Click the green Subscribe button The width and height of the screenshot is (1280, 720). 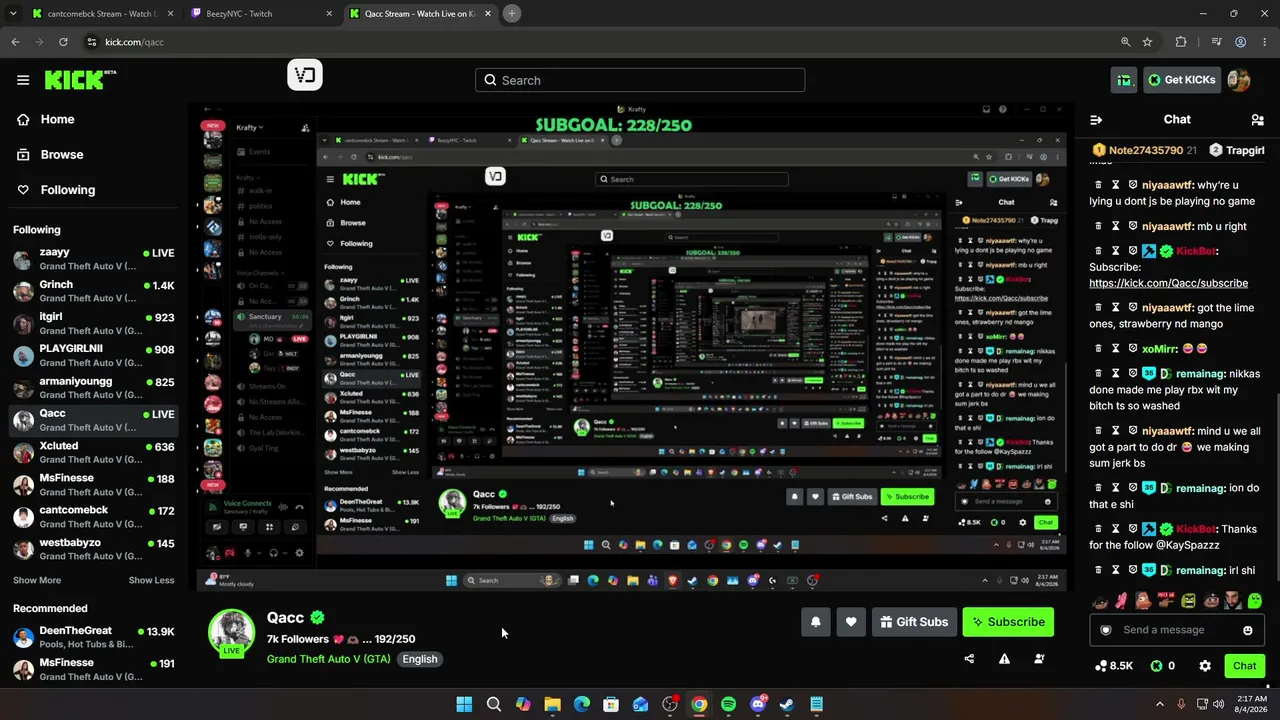1008,622
